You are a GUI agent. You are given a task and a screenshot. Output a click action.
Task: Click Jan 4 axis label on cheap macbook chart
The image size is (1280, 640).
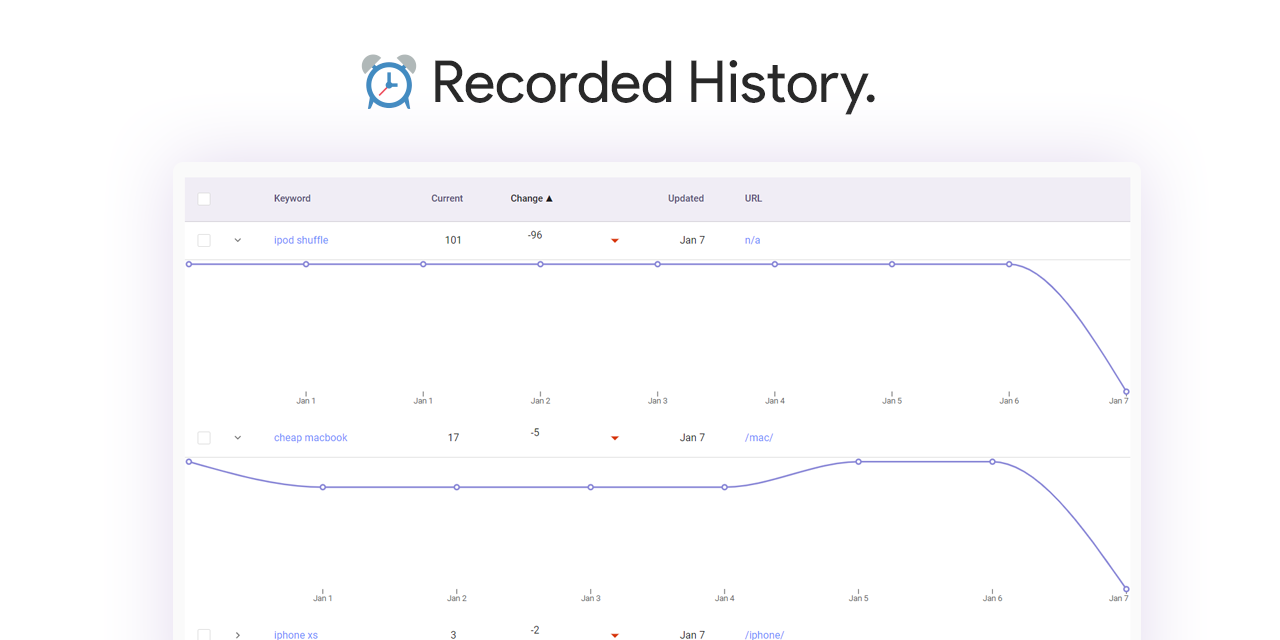point(725,598)
